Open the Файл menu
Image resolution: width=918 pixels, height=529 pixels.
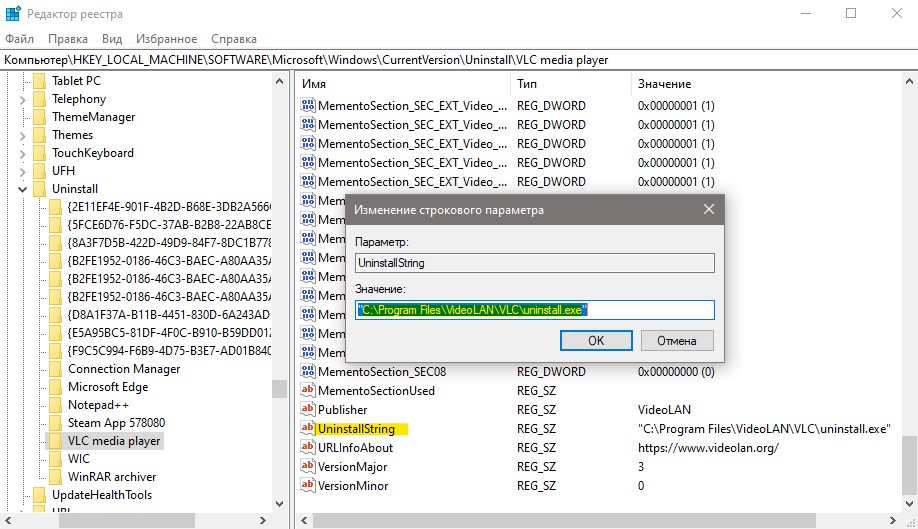pyautogui.click(x=19, y=39)
